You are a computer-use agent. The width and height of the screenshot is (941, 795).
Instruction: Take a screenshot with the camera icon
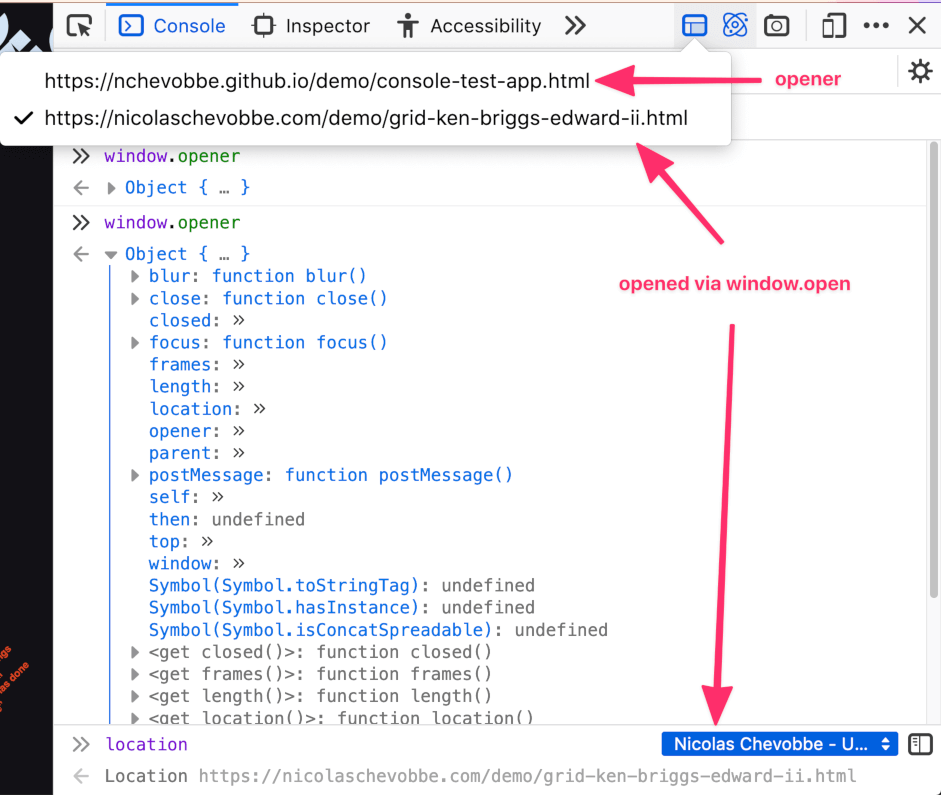tap(777, 25)
